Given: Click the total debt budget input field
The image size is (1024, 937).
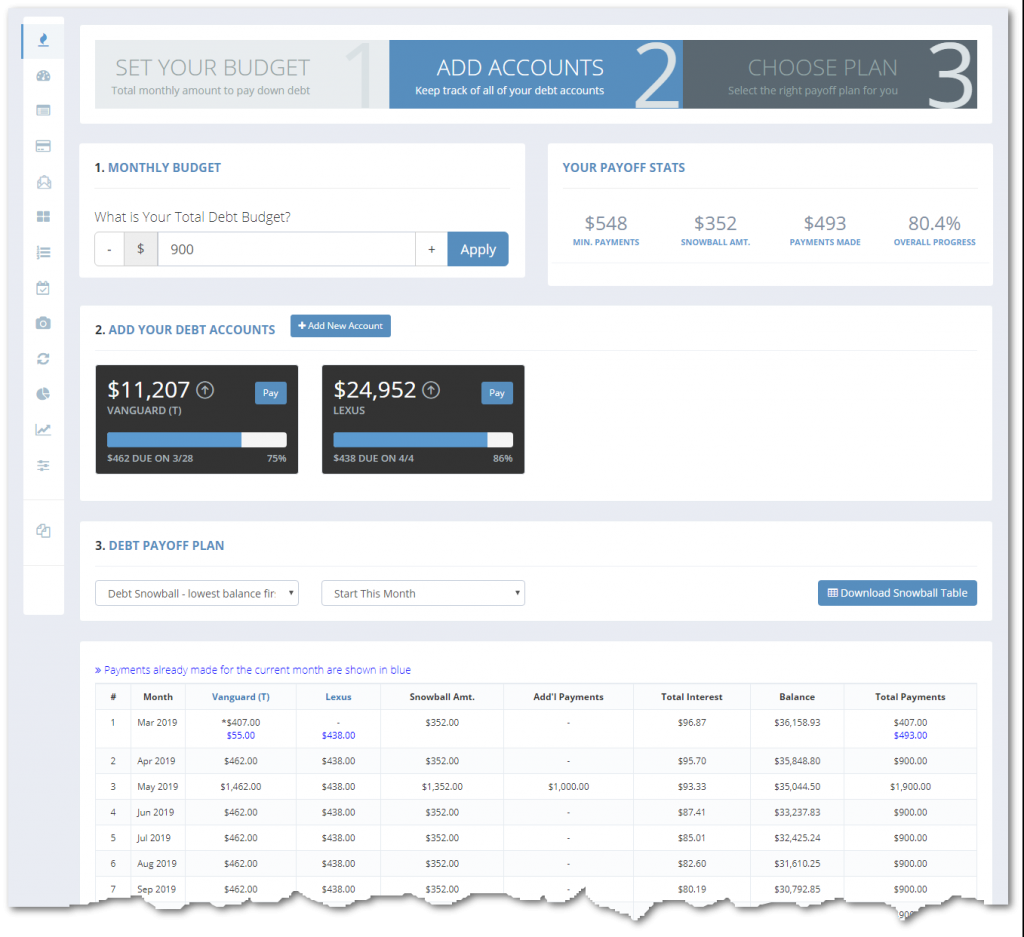Looking at the screenshot, I should click(x=286, y=249).
